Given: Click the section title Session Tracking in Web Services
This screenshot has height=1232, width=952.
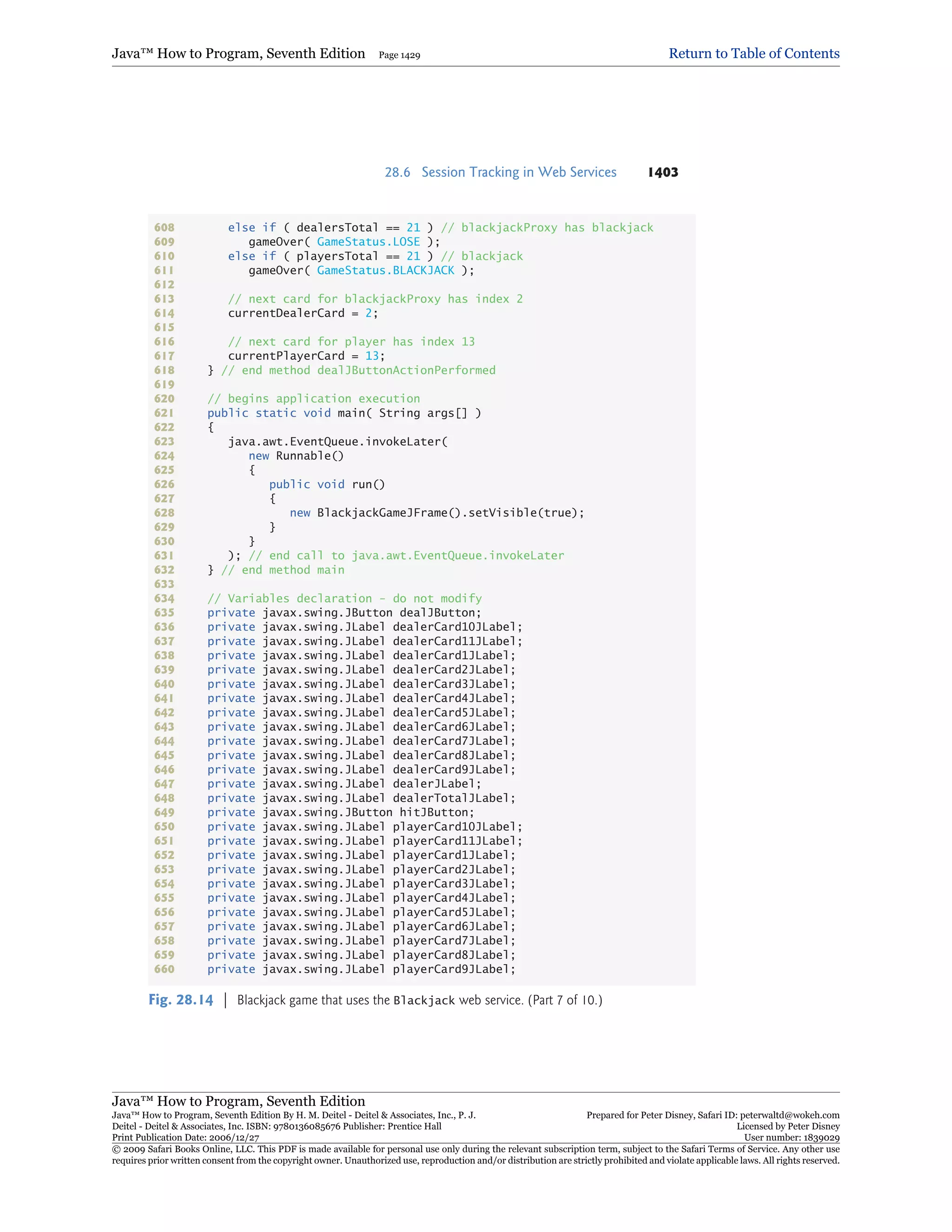Looking at the screenshot, I should [518, 172].
